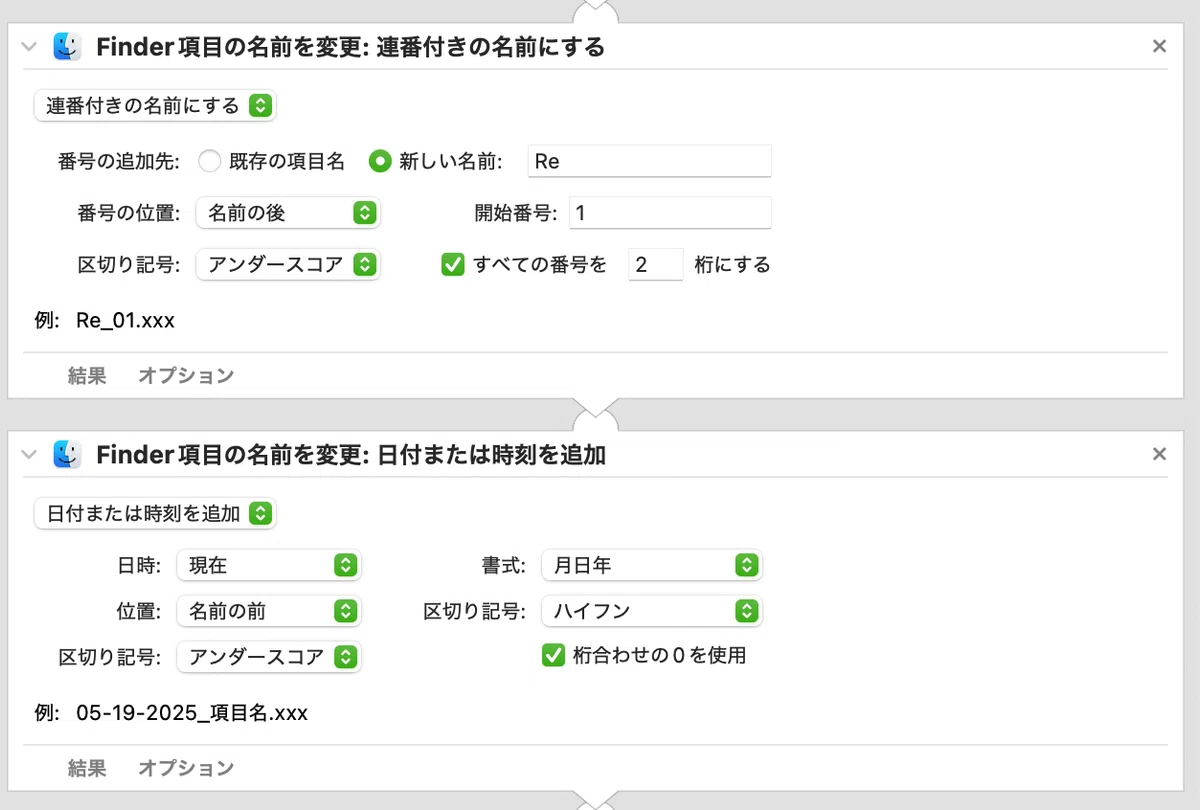Click the Finder icon of the 日付または時刻を追加 action
1200x810 pixels.
(x=68, y=454)
